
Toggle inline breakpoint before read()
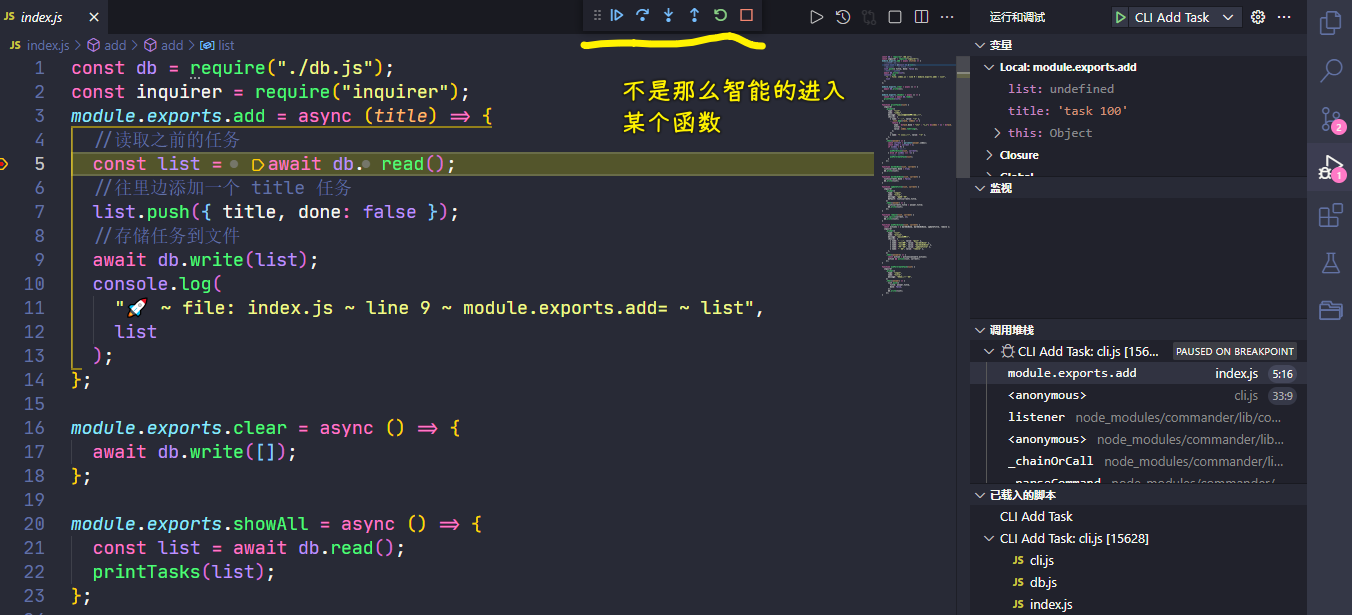(x=366, y=164)
